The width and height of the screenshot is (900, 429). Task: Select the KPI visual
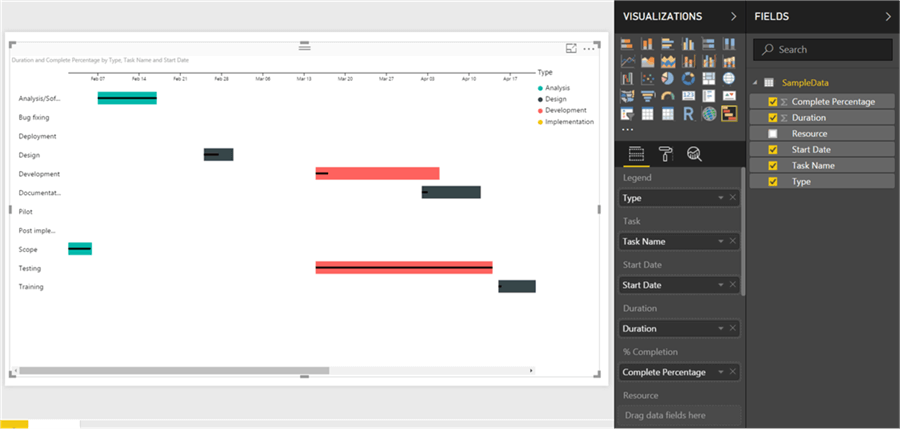(x=729, y=96)
